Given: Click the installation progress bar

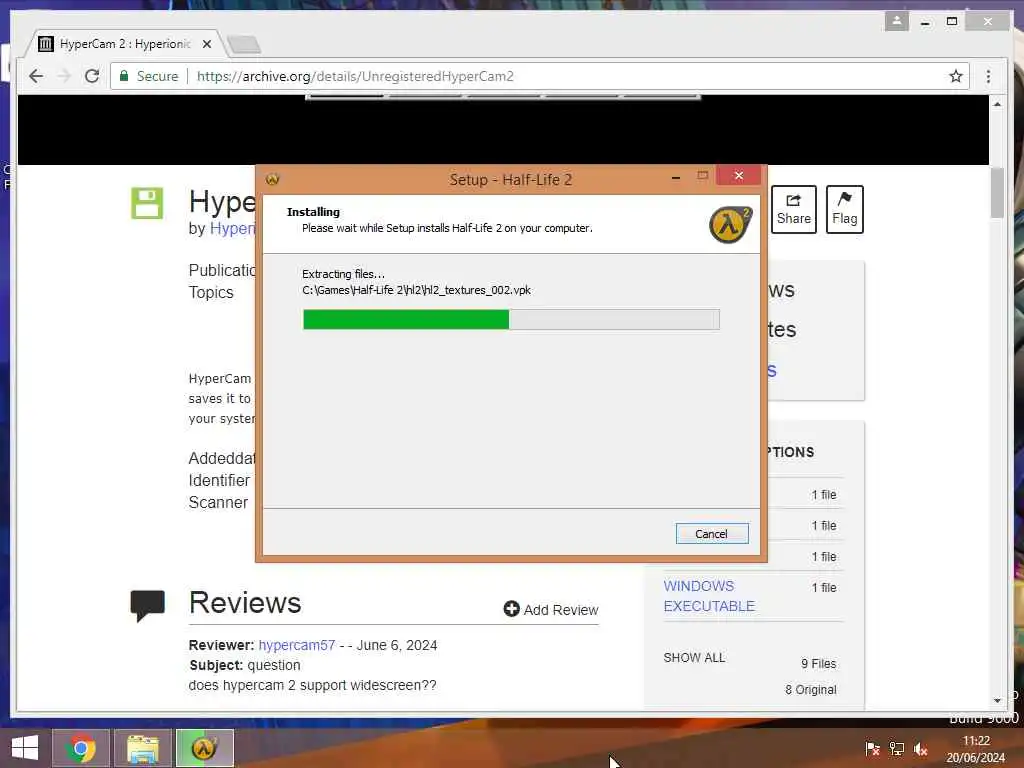Looking at the screenshot, I should tap(511, 319).
